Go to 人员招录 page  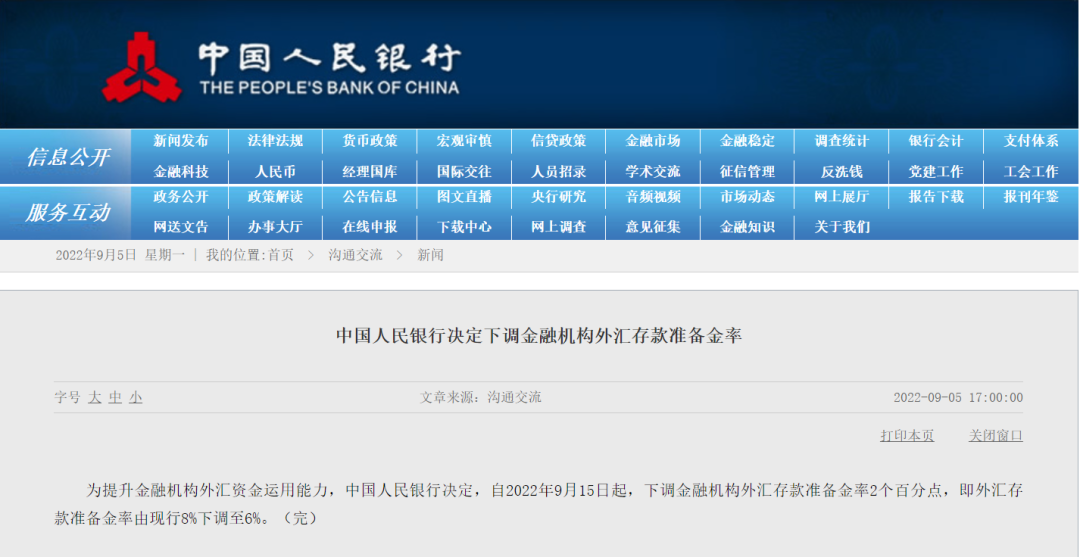point(559,171)
